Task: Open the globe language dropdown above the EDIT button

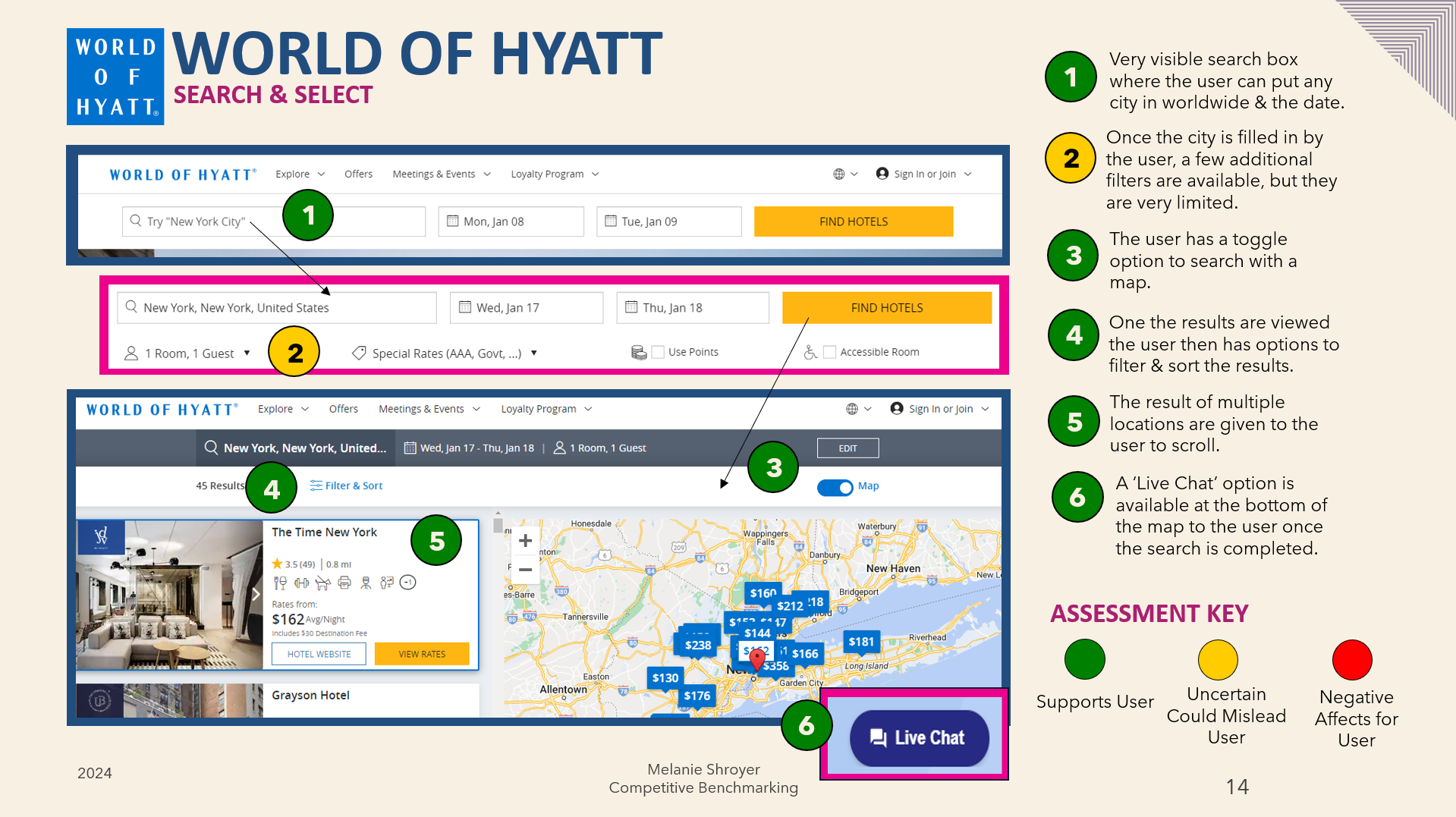Action: pos(858,409)
